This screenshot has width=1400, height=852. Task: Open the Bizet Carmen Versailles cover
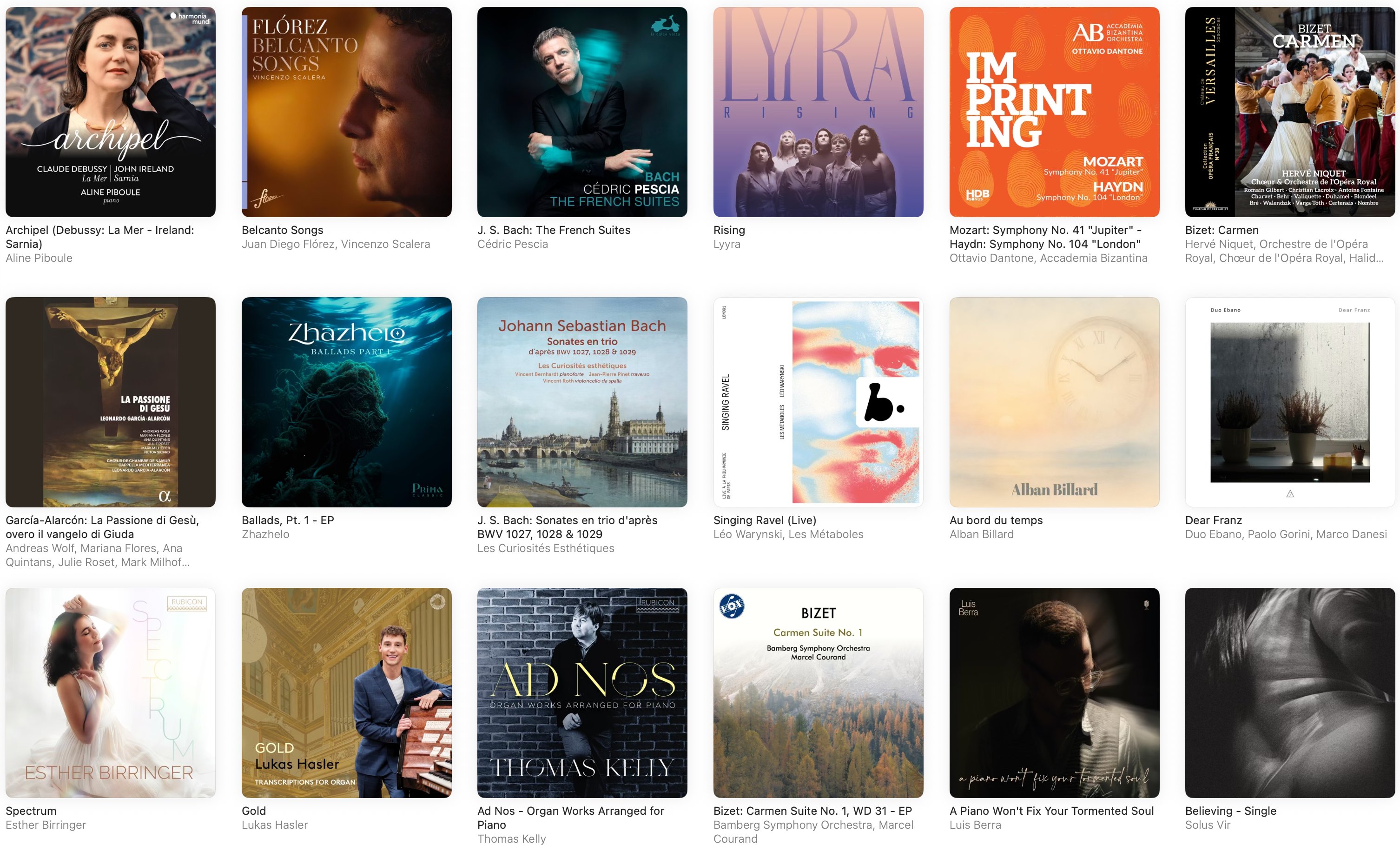[1290, 112]
